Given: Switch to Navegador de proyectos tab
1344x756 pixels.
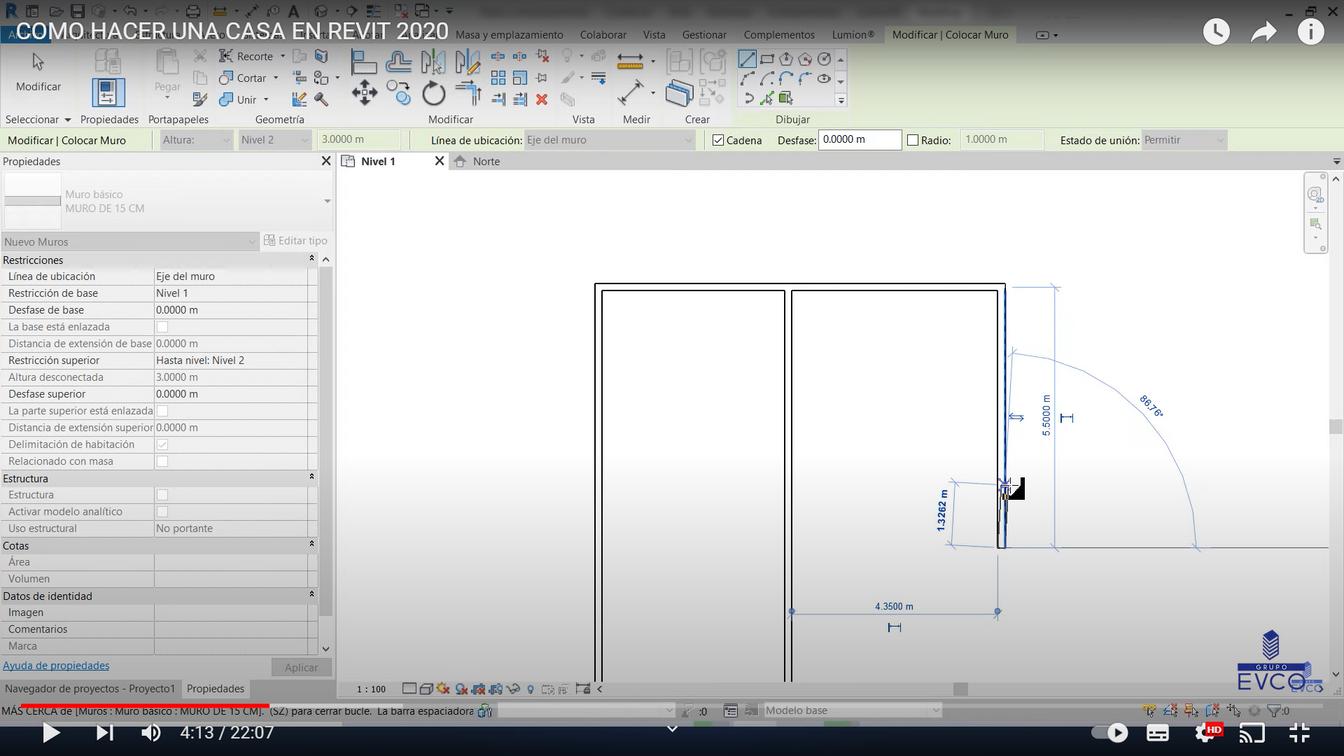Looking at the screenshot, I should 90,689.
